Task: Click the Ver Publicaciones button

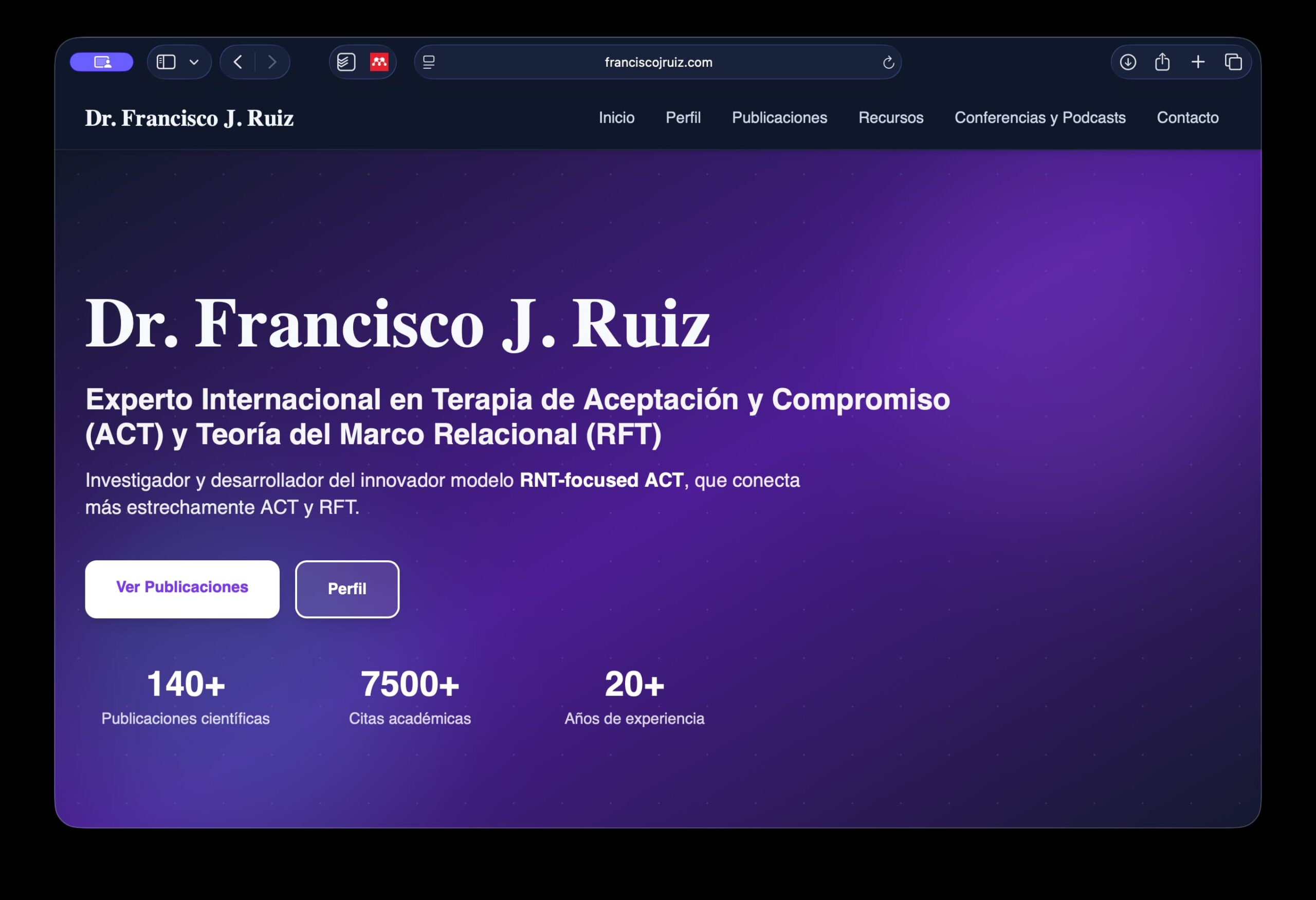Action: click(182, 588)
